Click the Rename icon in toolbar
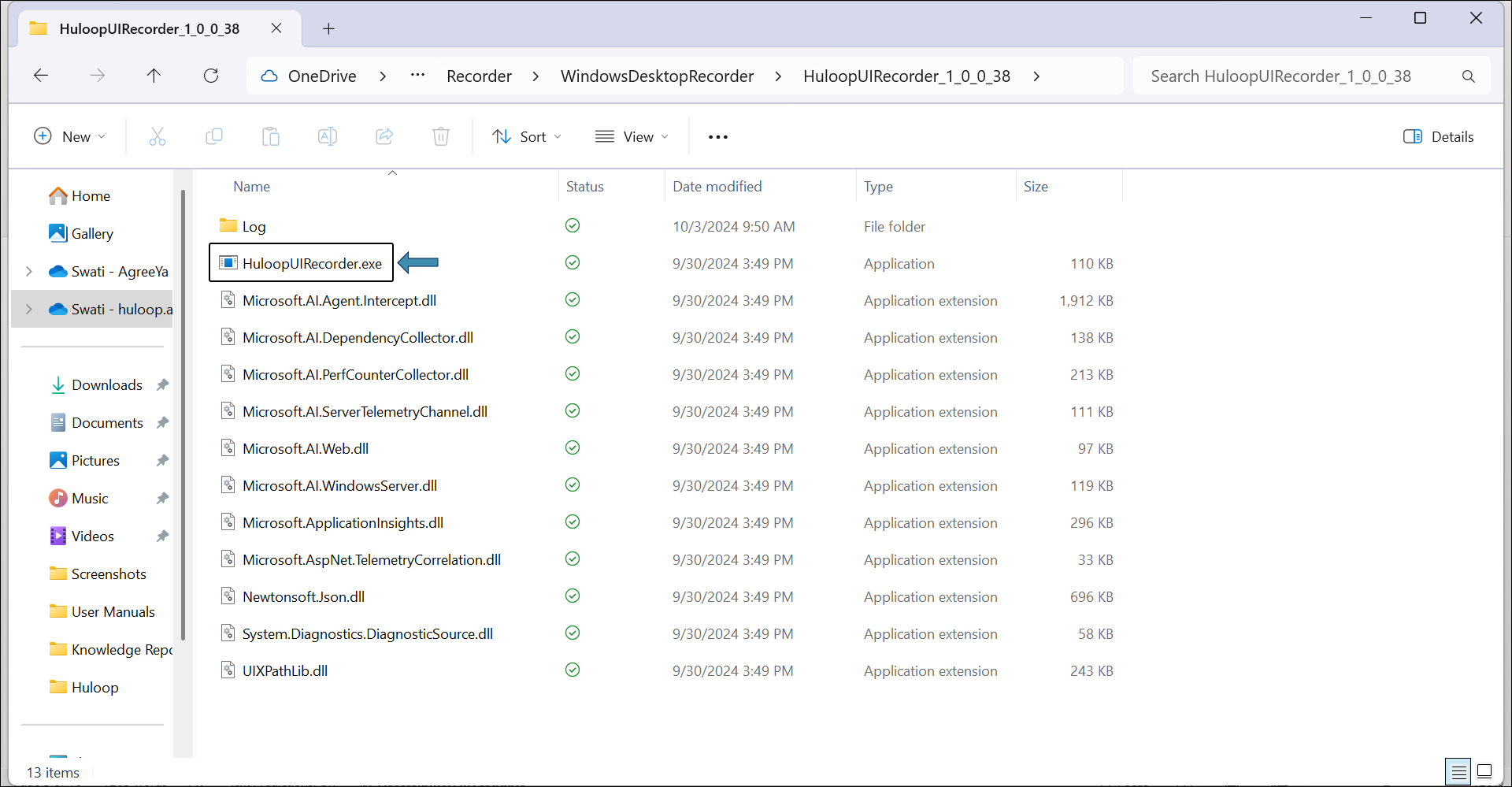 328,137
